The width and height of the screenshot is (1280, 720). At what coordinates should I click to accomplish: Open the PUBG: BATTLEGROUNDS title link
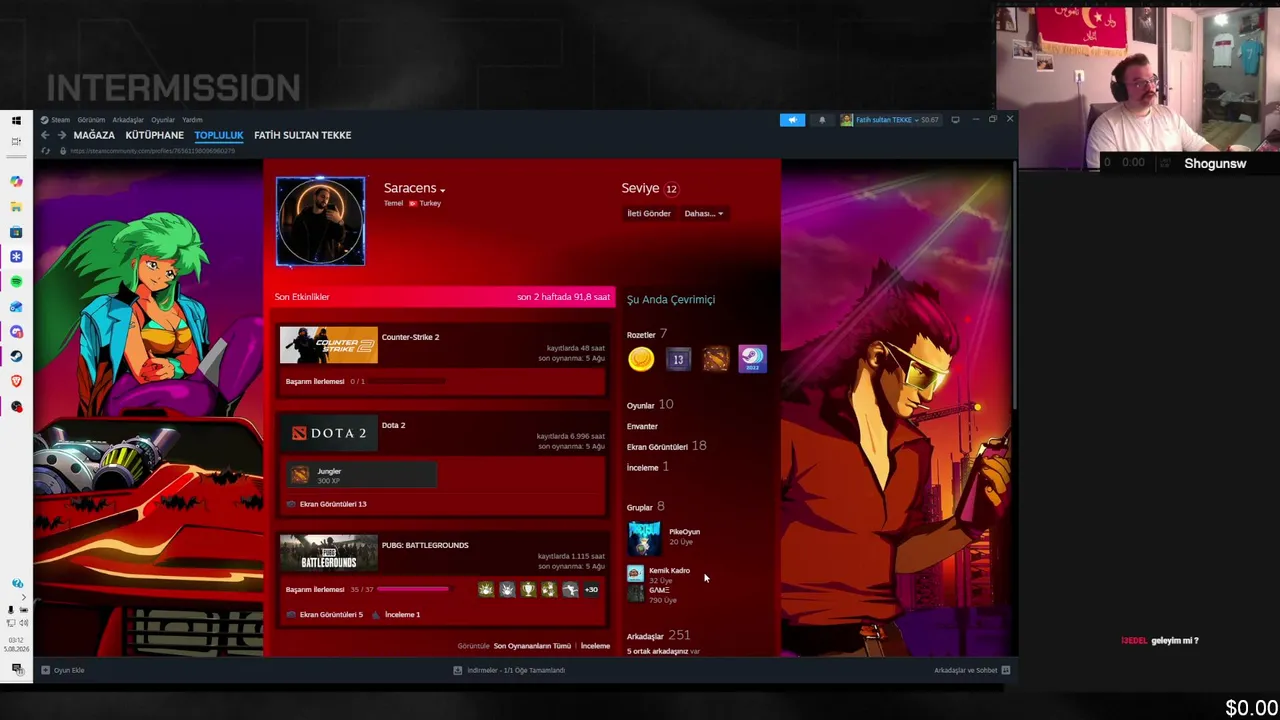(x=425, y=545)
